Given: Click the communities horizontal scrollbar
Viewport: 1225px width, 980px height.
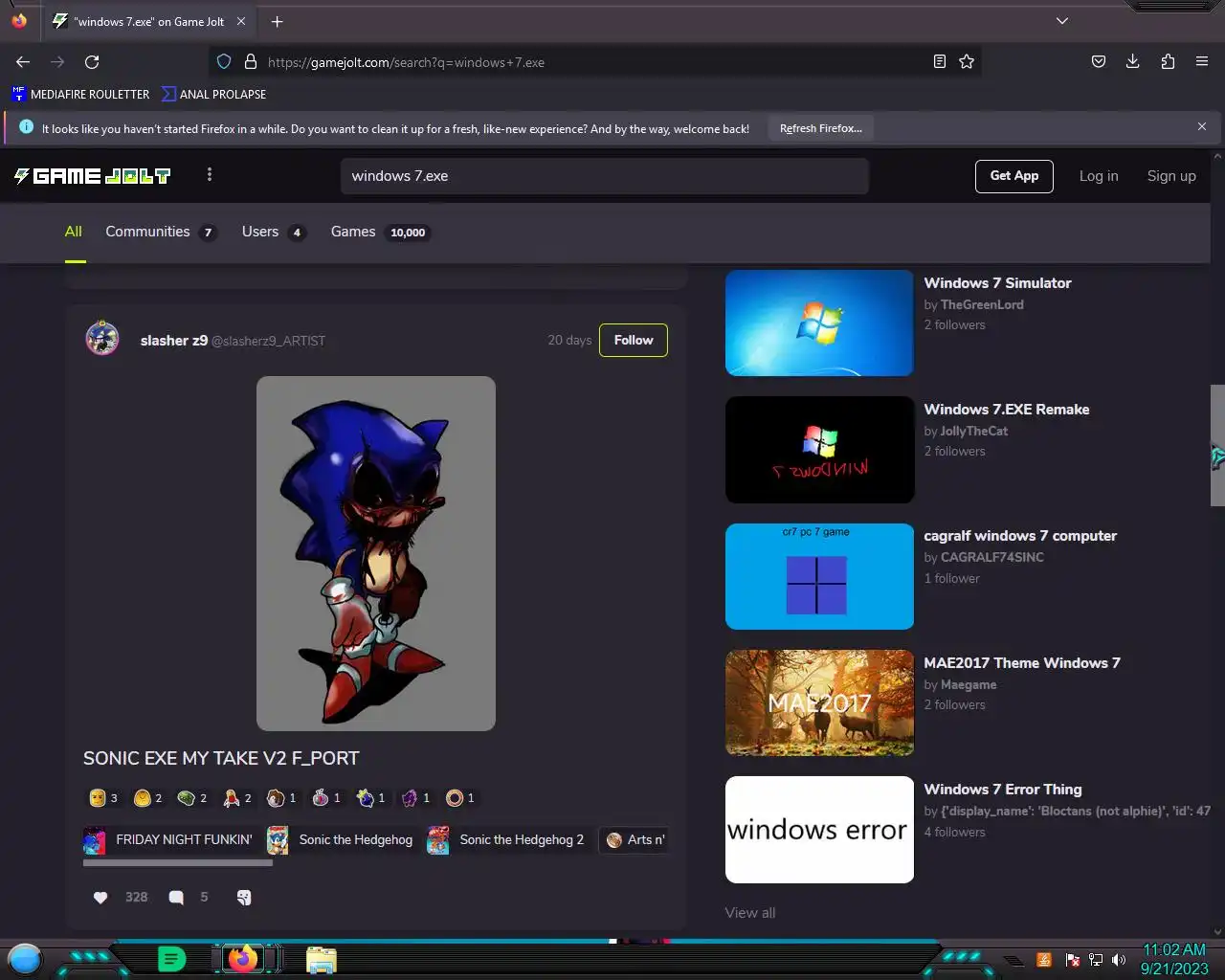Looking at the screenshot, I should point(178,862).
